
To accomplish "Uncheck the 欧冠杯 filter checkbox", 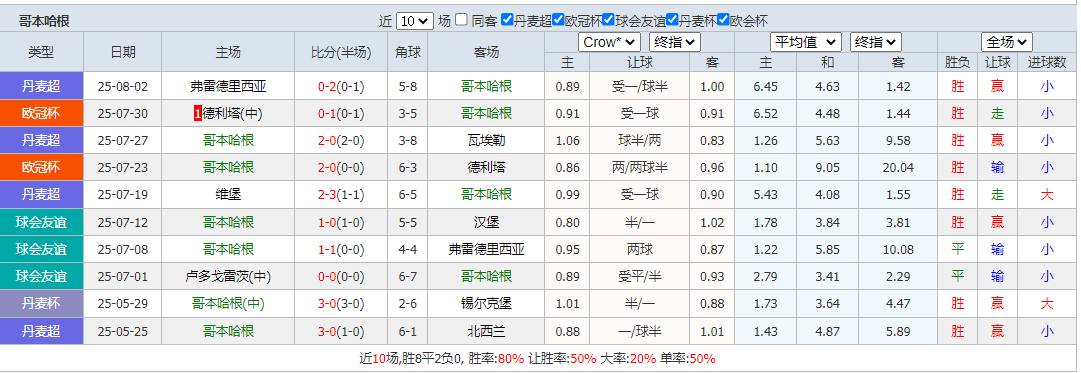I will [x=559, y=20].
